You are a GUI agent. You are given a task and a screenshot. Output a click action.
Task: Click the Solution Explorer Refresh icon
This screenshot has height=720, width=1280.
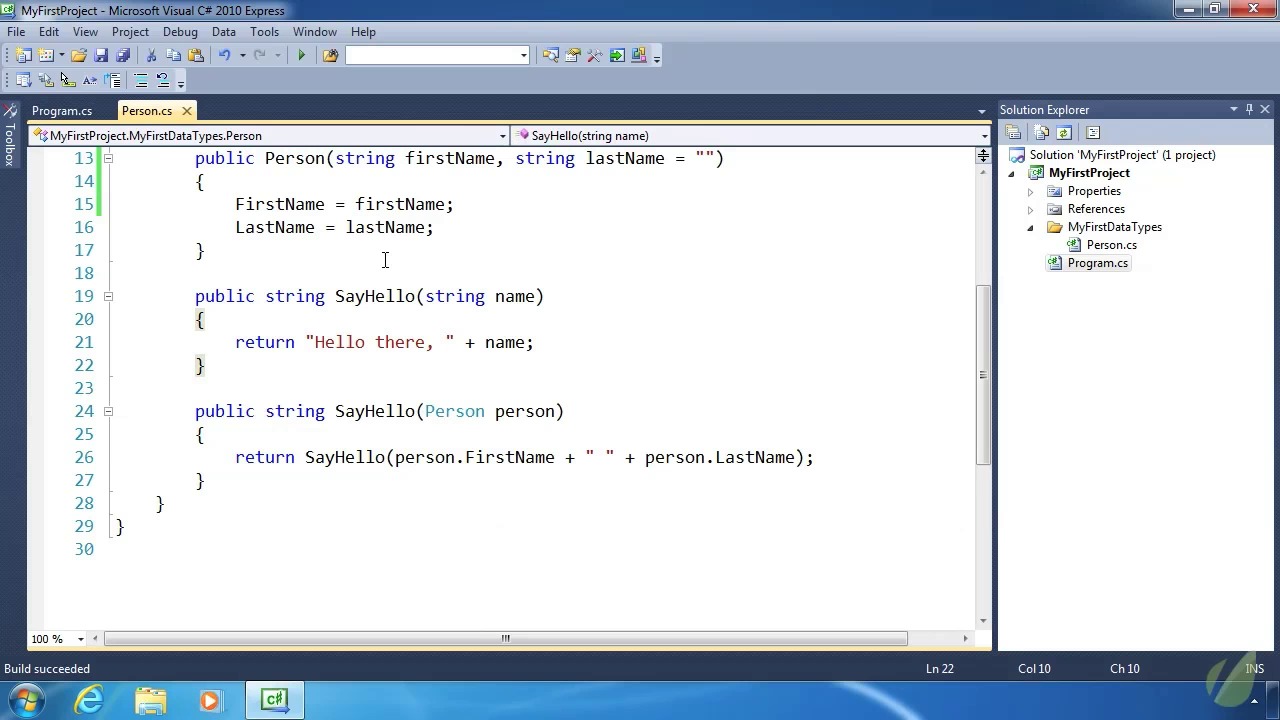coord(1064,133)
